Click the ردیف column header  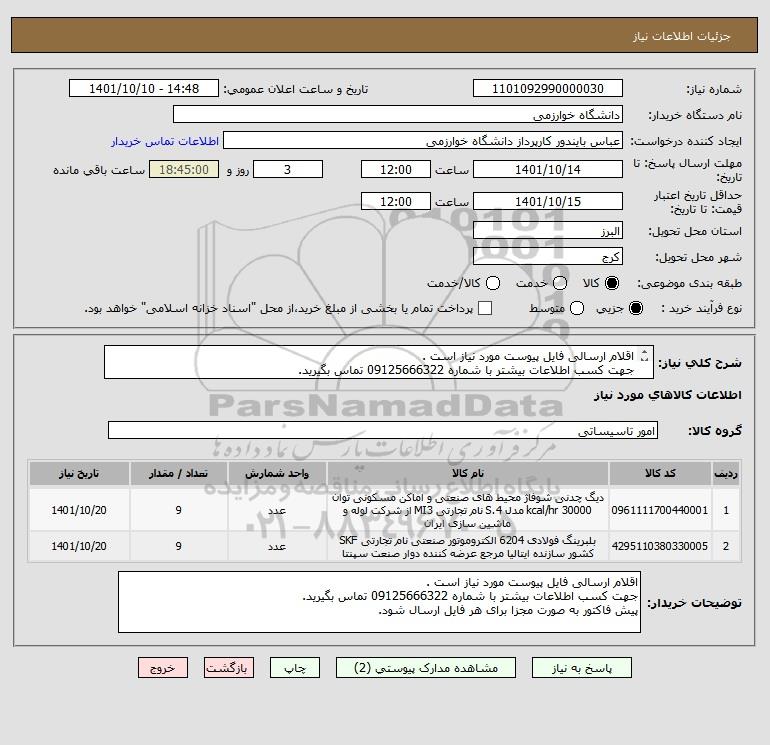pos(726,473)
